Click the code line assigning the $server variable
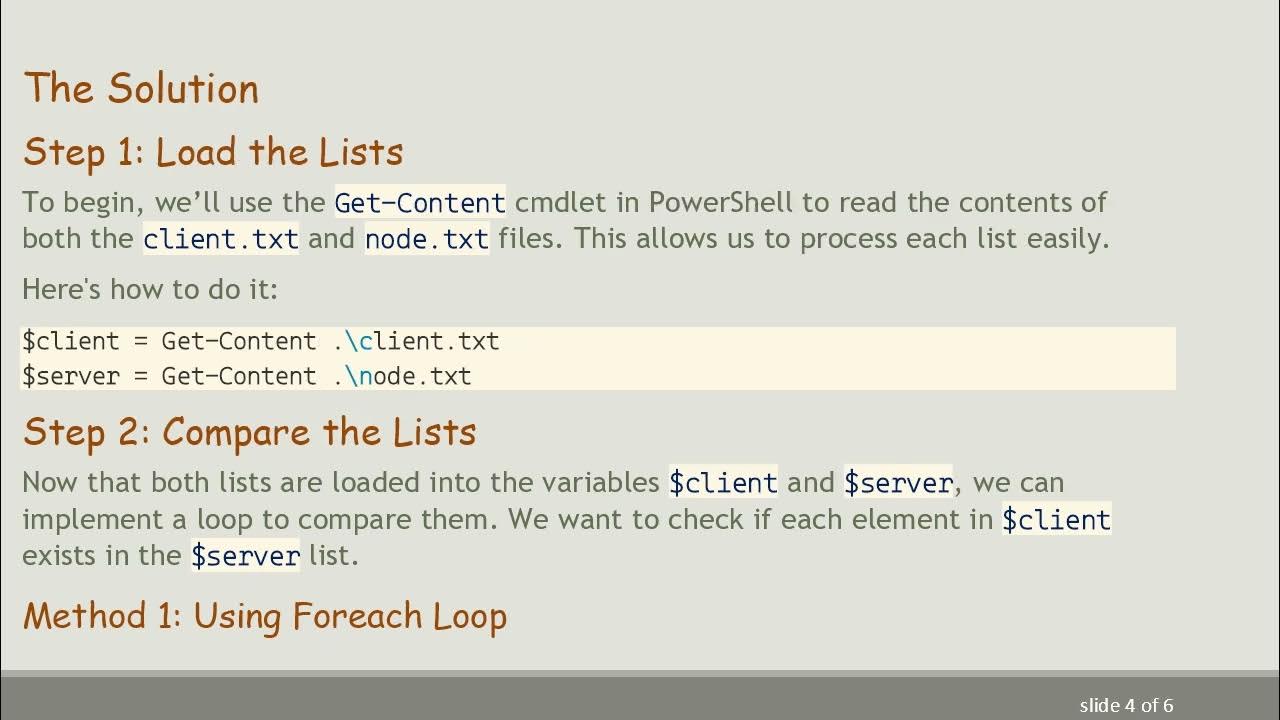 pyautogui.click(x=246, y=377)
